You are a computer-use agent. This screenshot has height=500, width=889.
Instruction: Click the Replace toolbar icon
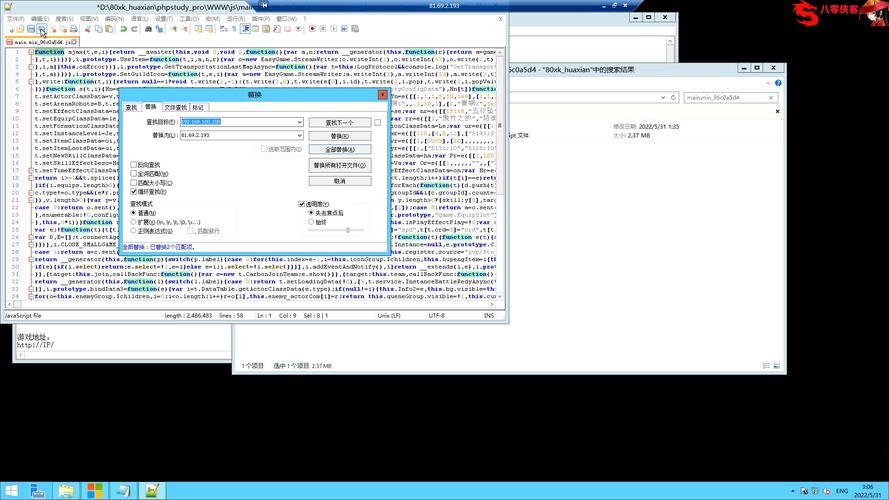159,29
